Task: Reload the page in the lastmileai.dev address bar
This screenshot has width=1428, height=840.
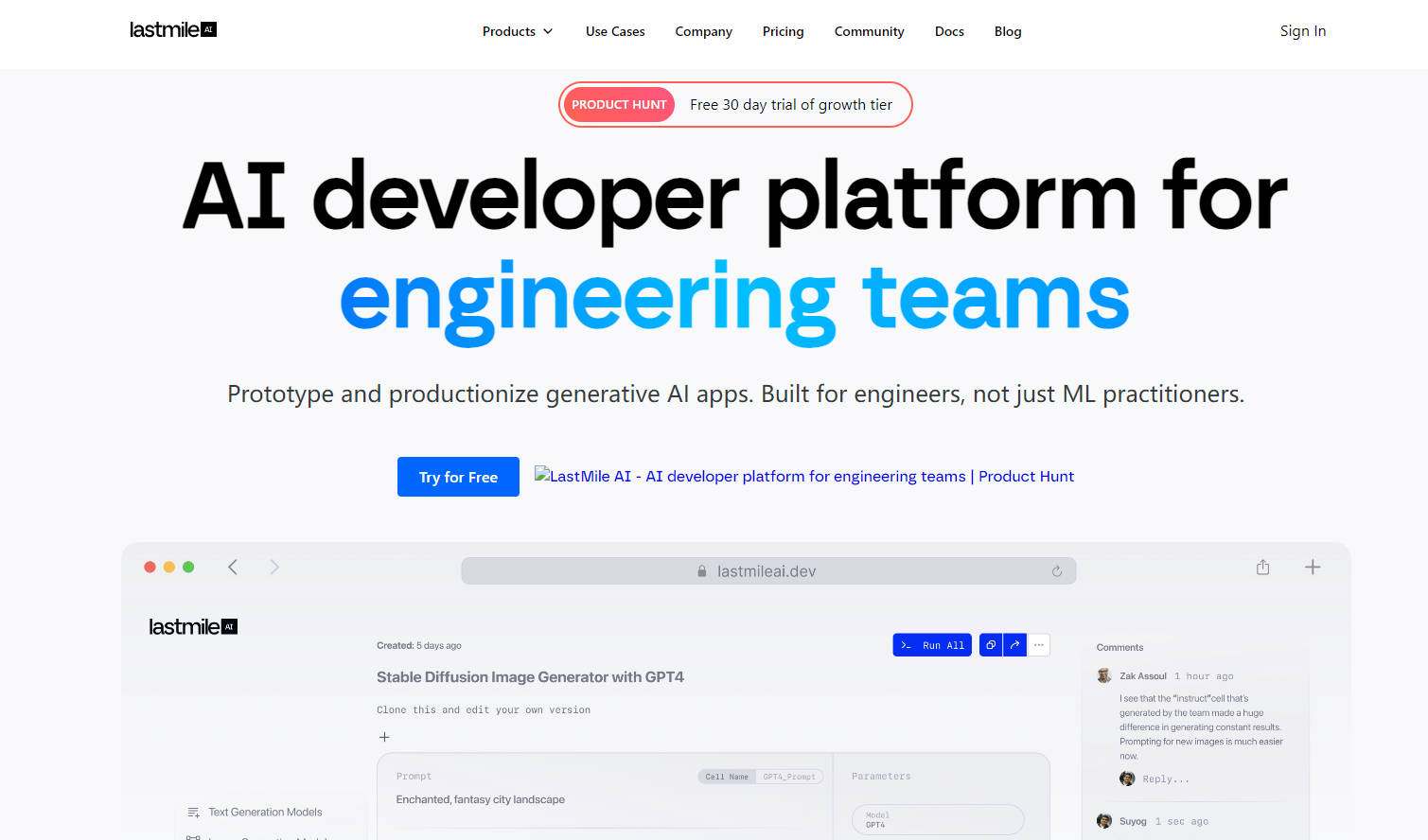Action: [x=1057, y=571]
